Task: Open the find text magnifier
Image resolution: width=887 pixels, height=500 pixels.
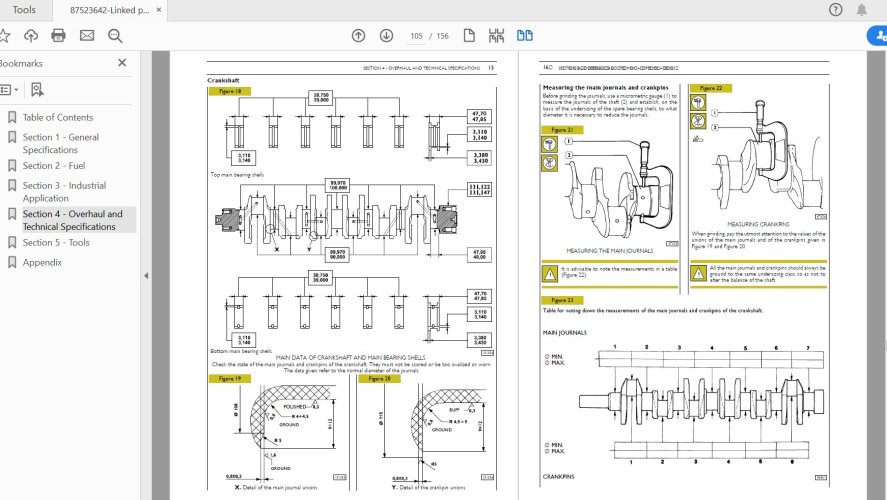Action: [x=115, y=36]
